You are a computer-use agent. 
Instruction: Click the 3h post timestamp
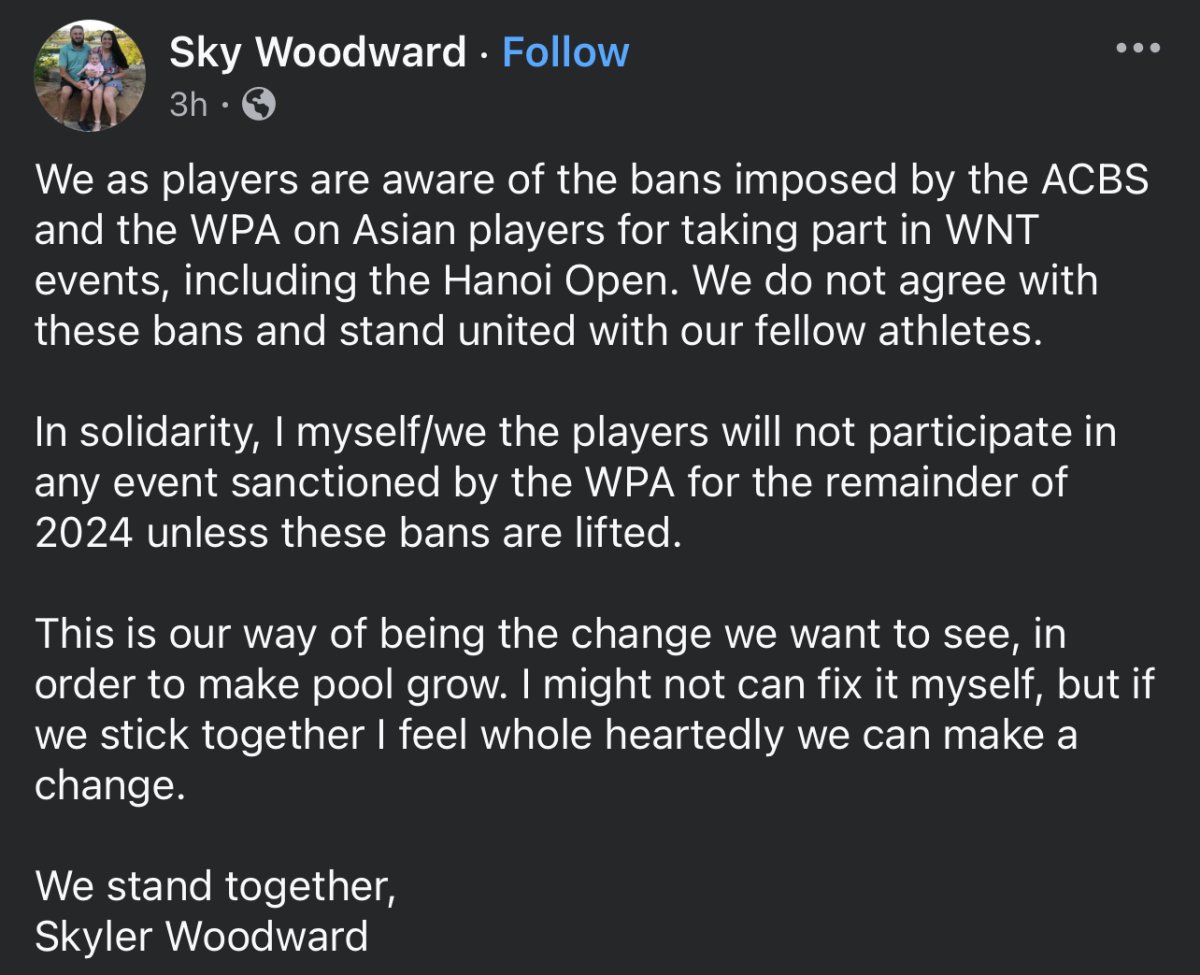point(188,103)
